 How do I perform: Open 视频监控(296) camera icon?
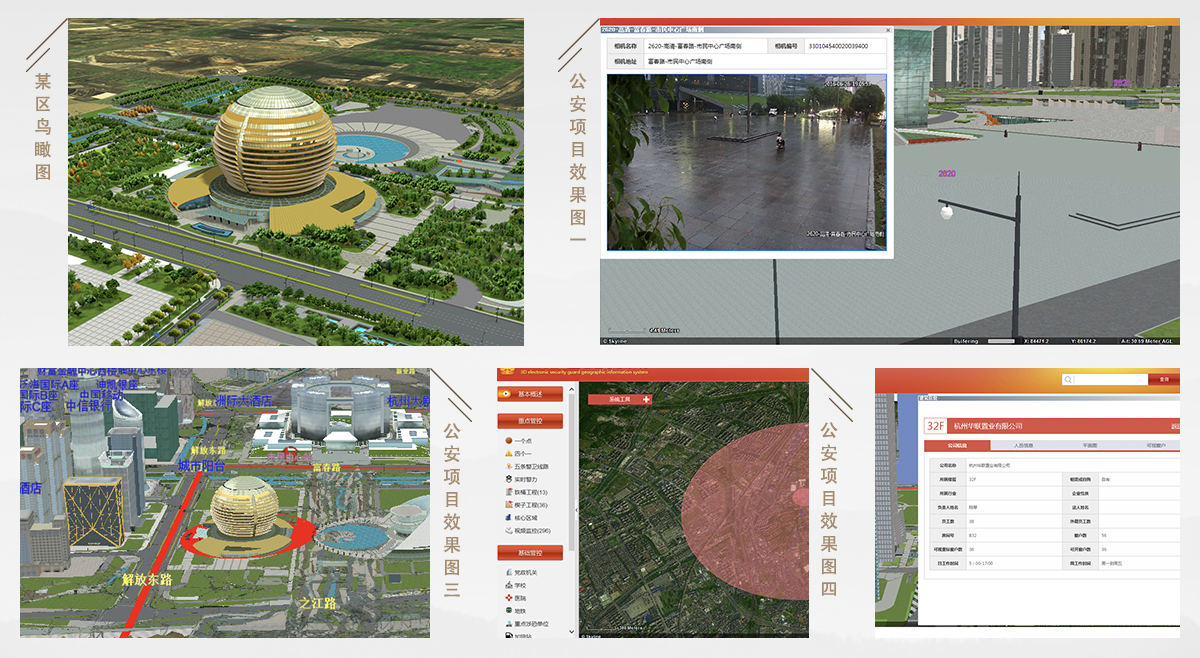(508, 531)
